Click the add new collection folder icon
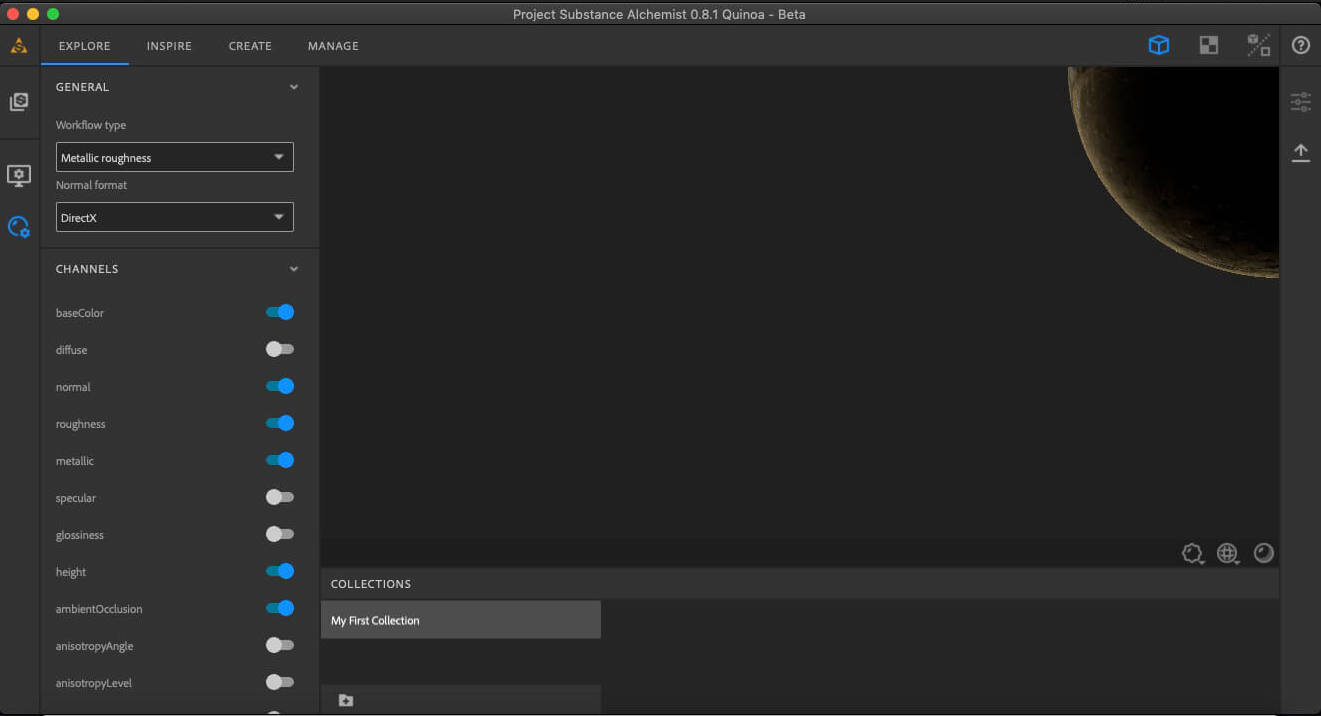Screen dimensions: 1321x716 pos(346,700)
